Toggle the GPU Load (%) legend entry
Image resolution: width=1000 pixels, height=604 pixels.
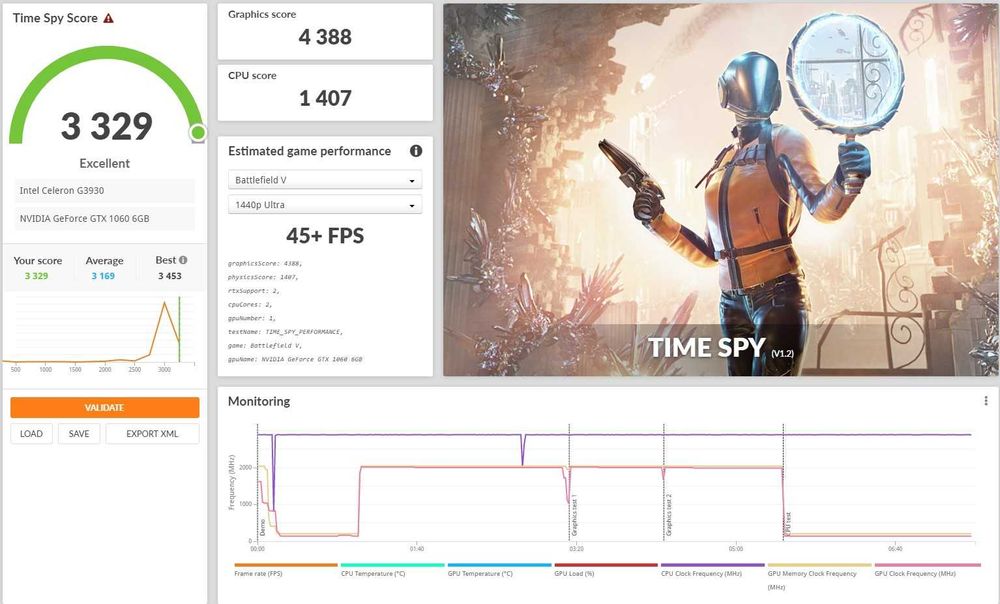click(574, 573)
